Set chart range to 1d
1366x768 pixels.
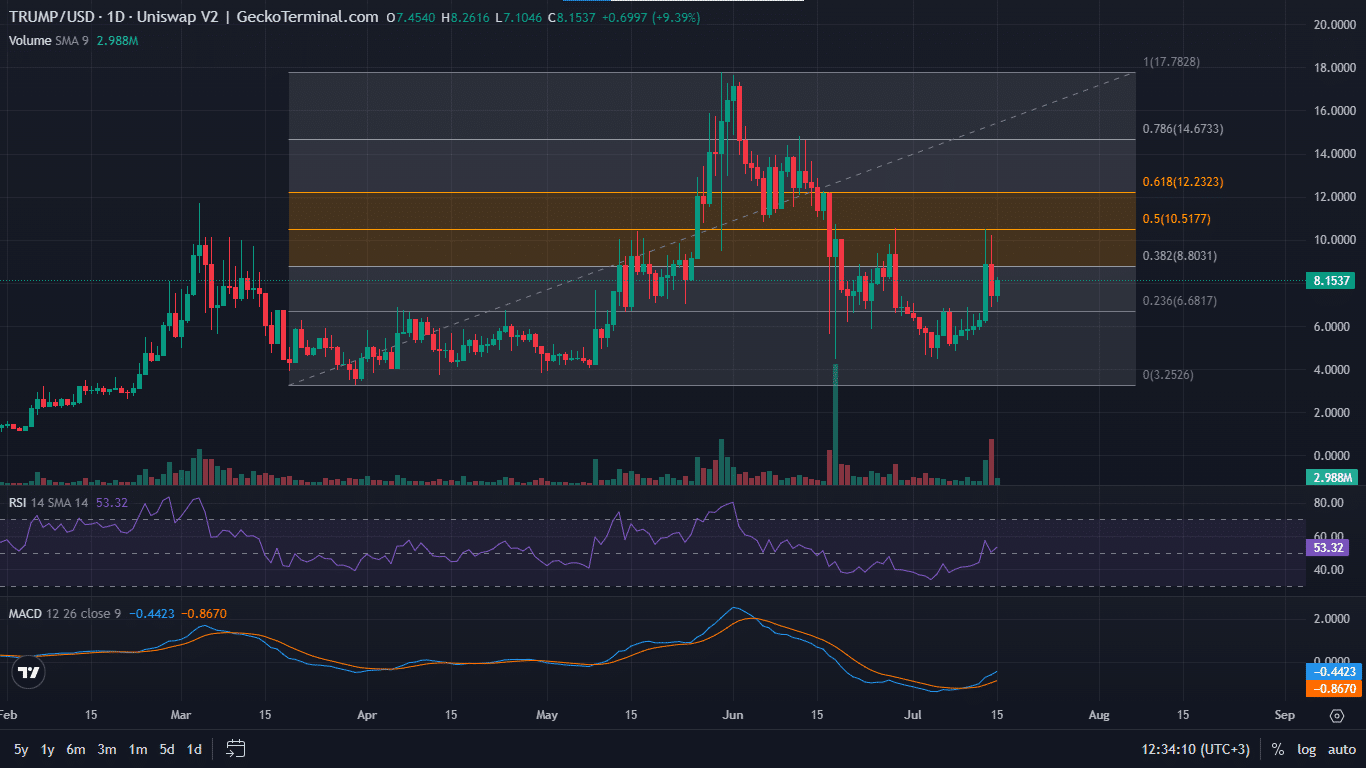195,748
